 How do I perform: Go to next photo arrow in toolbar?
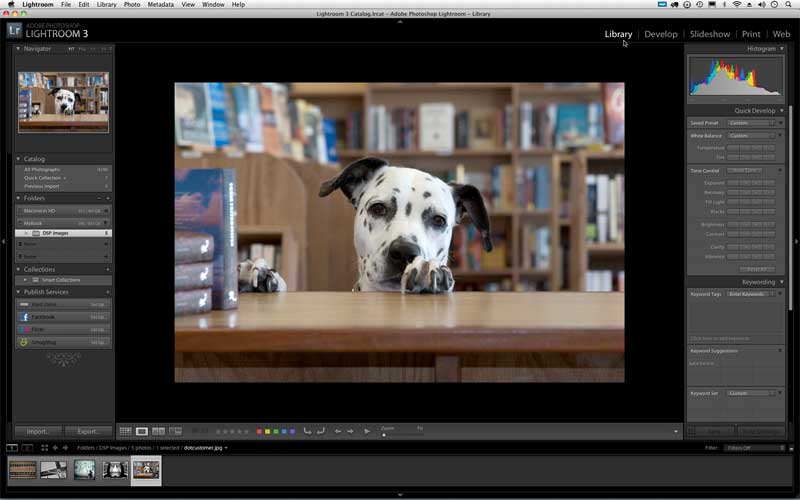(x=350, y=431)
